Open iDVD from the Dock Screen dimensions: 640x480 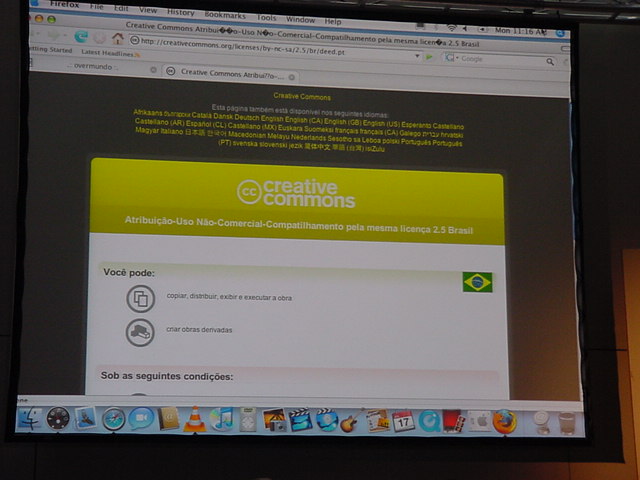pos(327,420)
